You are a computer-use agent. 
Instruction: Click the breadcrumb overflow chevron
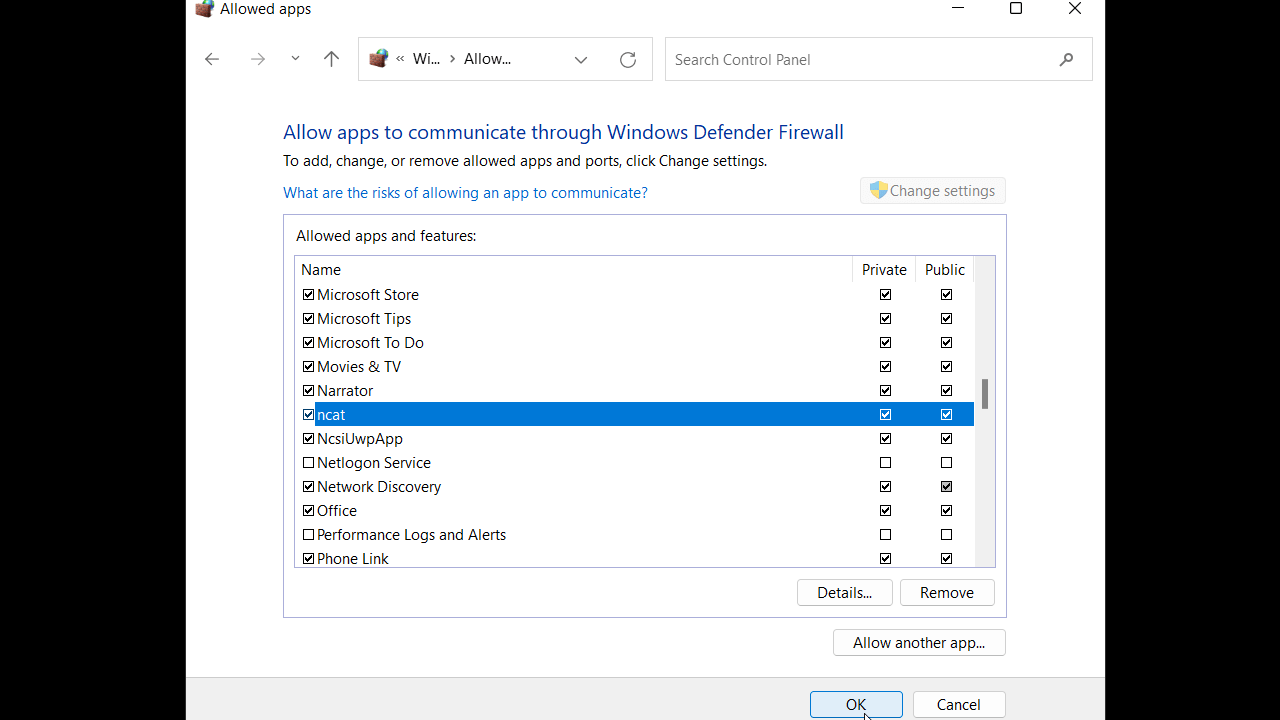[x=398, y=58]
